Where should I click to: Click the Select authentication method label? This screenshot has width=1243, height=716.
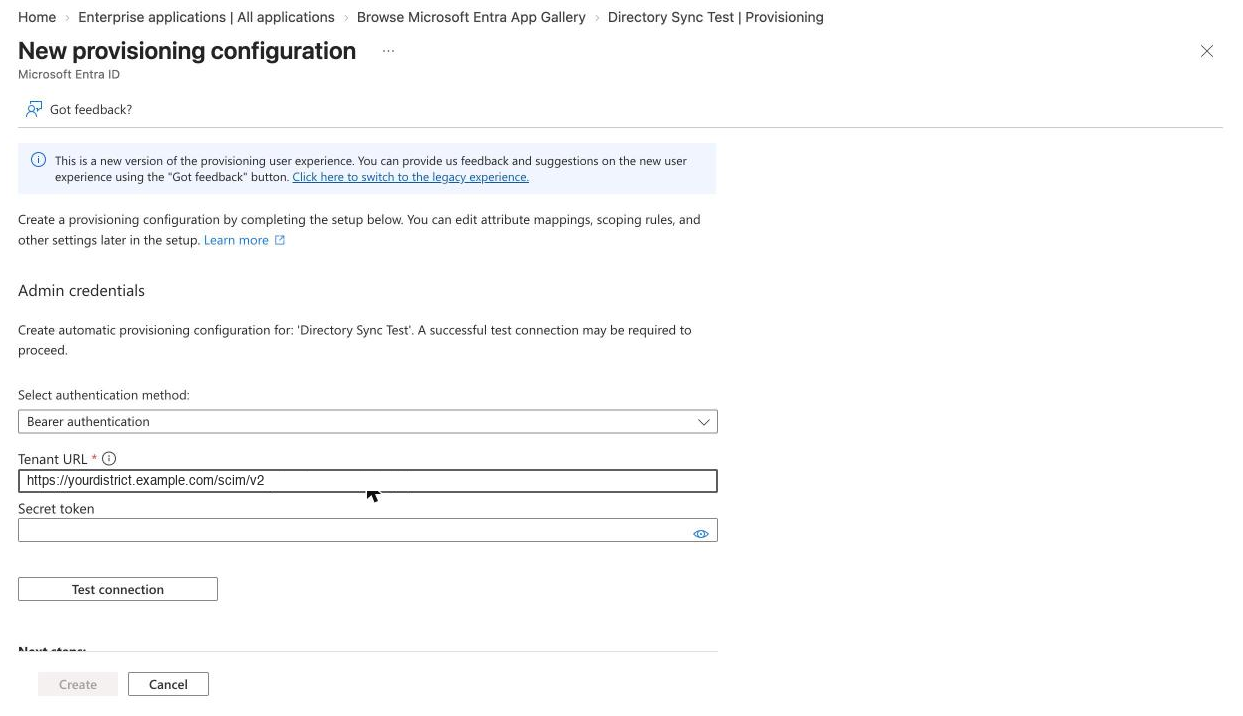[x=104, y=395]
